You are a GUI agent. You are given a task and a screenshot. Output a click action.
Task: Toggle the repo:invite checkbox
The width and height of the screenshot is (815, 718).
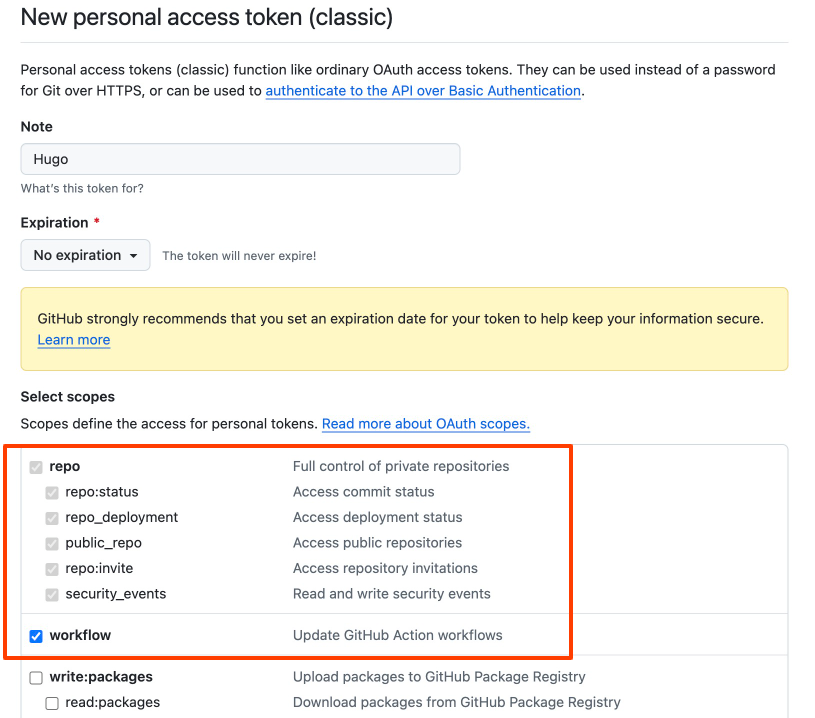click(52, 569)
